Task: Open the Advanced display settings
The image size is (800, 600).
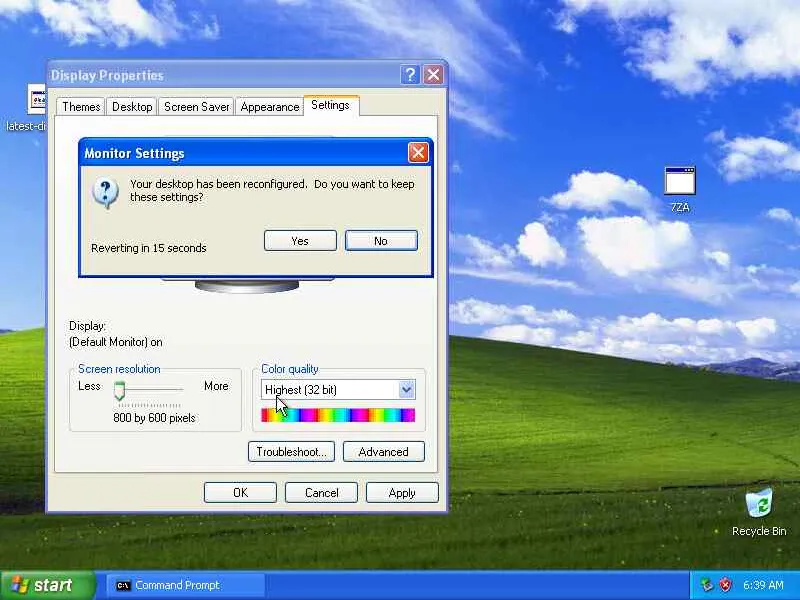Action: coord(384,452)
